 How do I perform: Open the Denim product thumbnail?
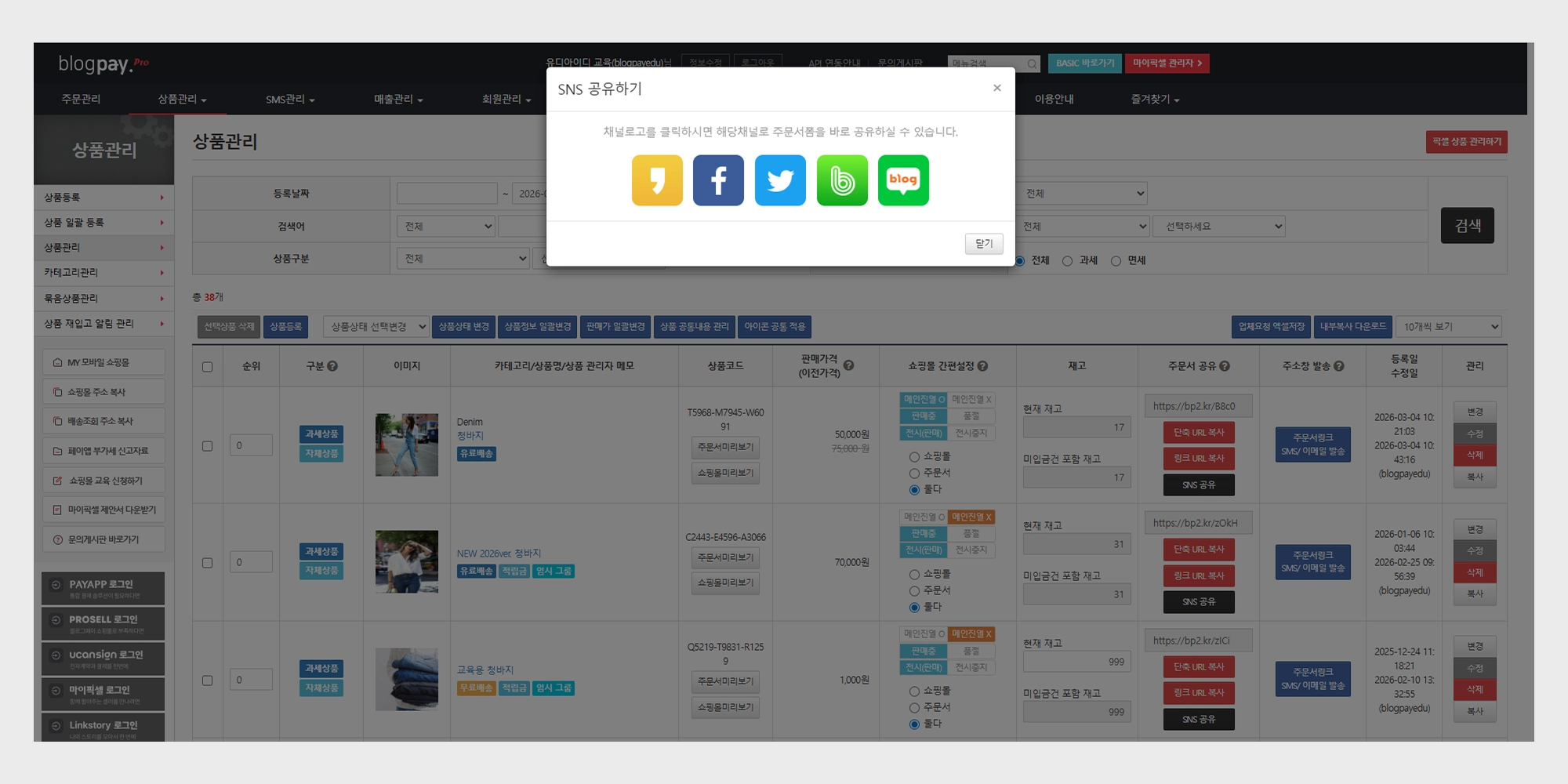(407, 445)
